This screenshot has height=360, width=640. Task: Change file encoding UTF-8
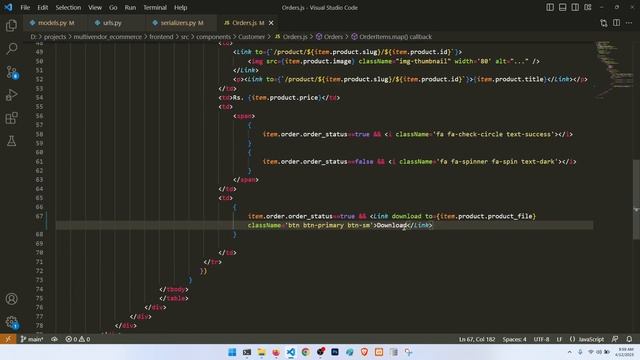[x=541, y=339]
